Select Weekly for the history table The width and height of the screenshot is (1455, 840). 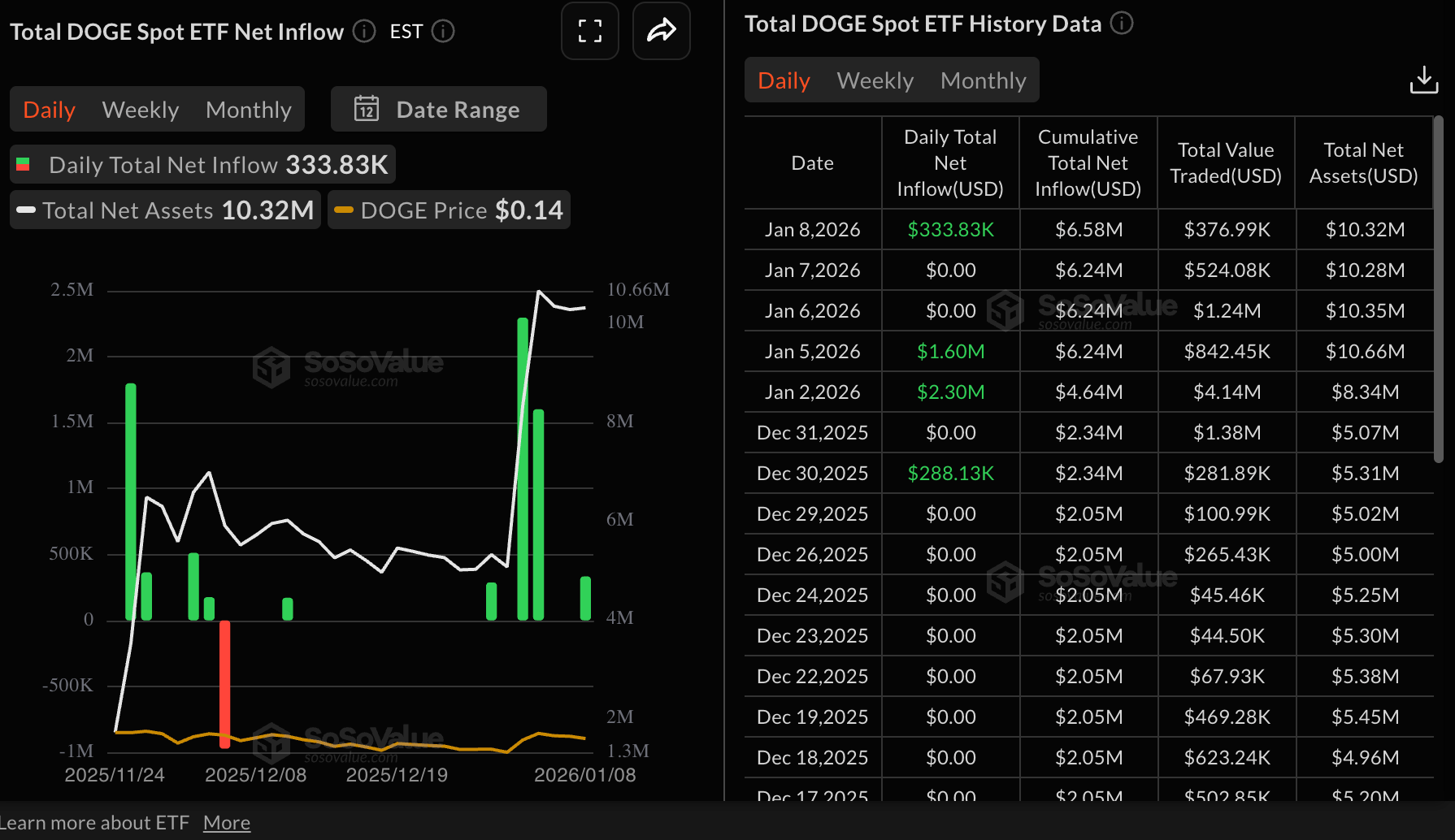[x=874, y=80]
